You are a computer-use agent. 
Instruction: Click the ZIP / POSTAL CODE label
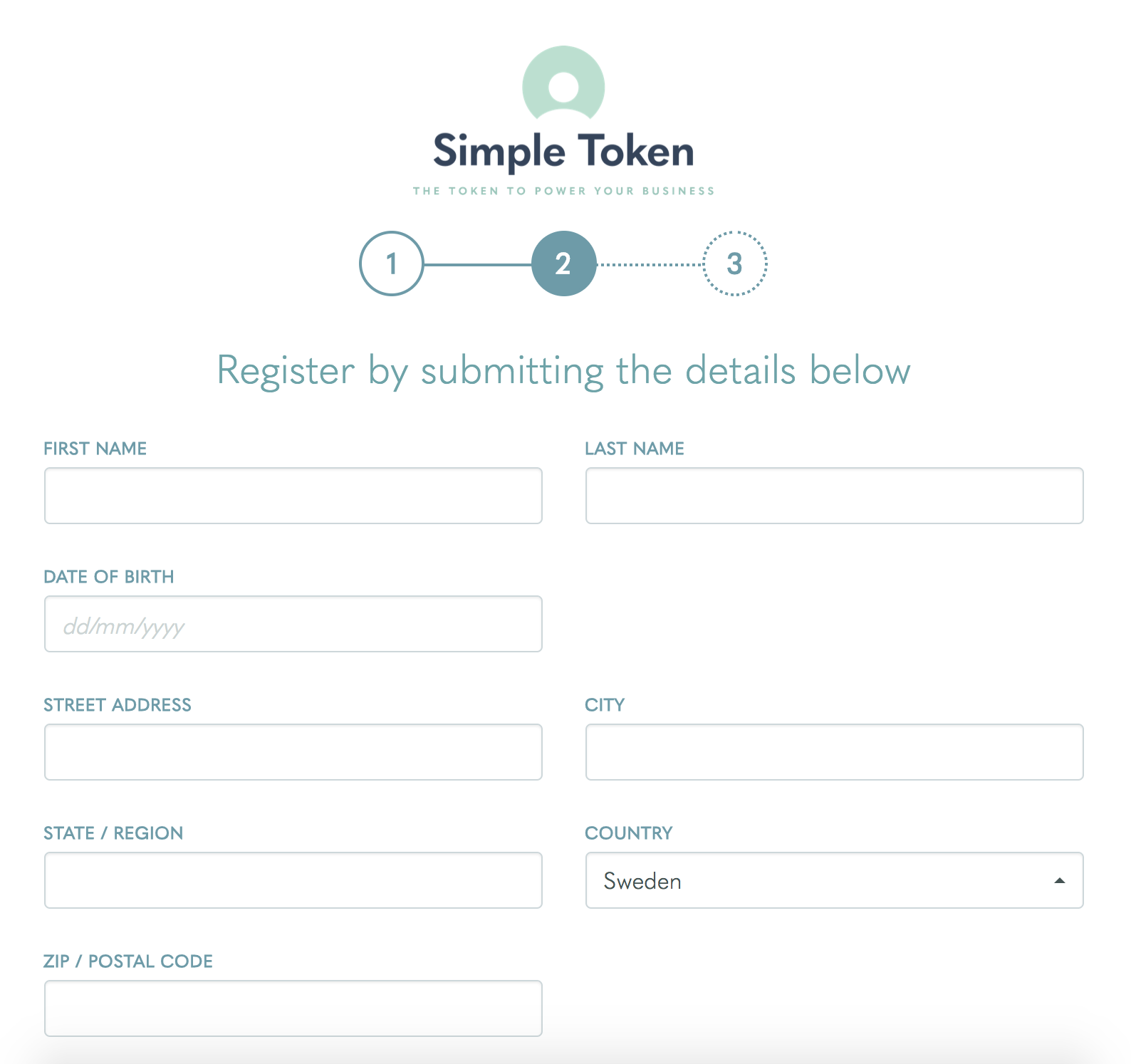click(x=128, y=961)
